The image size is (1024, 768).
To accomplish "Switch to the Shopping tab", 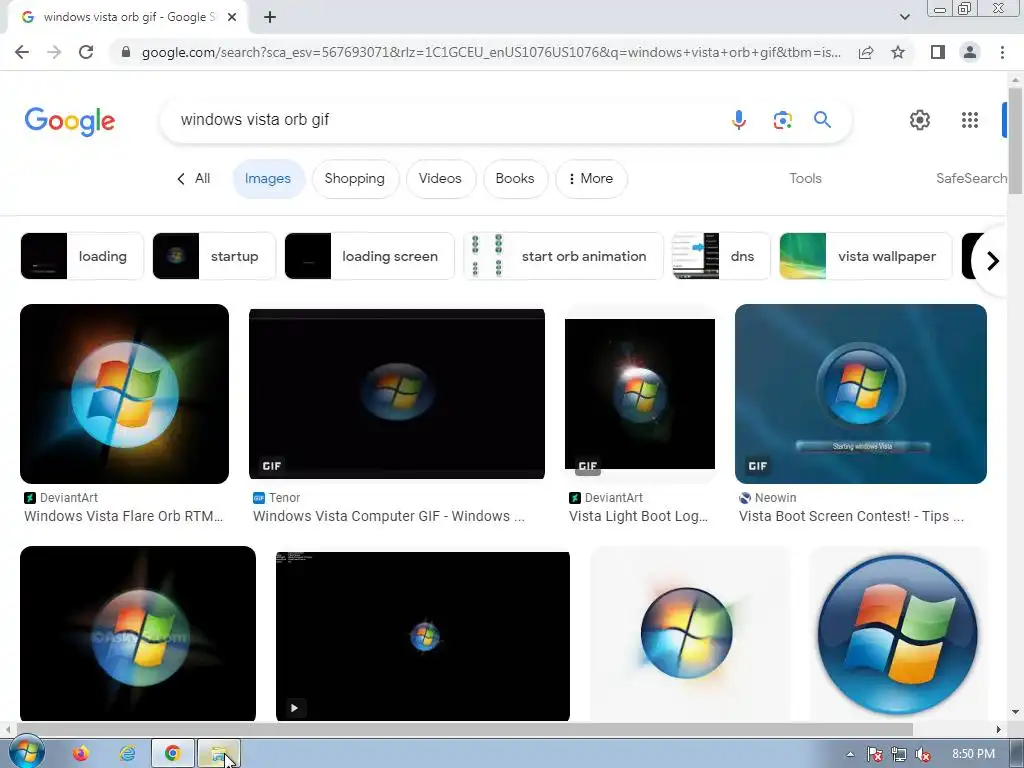I will pos(355,178).
